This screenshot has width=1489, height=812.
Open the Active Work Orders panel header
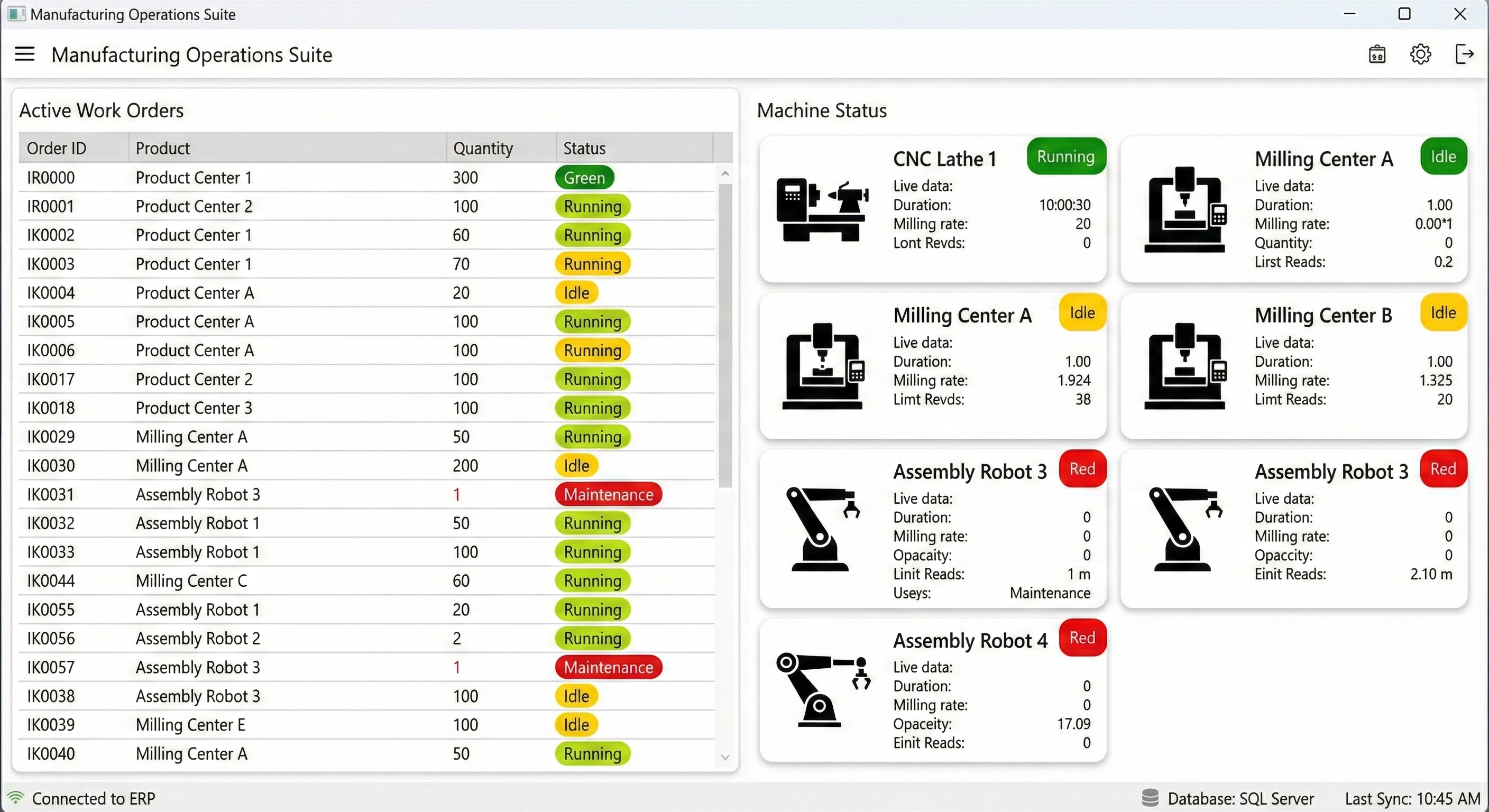pos(102,110)
